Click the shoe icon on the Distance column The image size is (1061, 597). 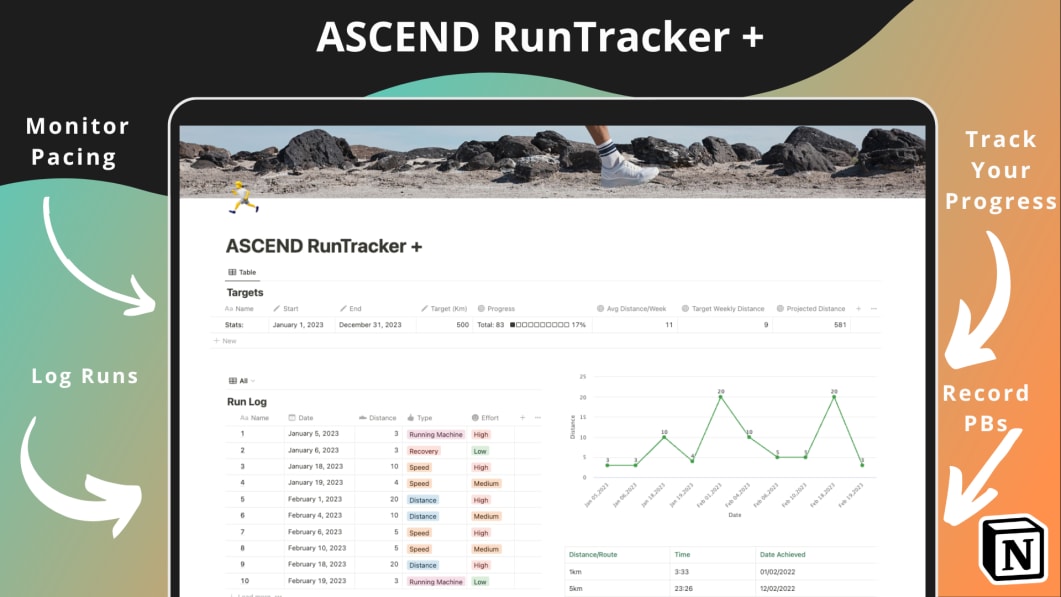[x=362, y=417]
